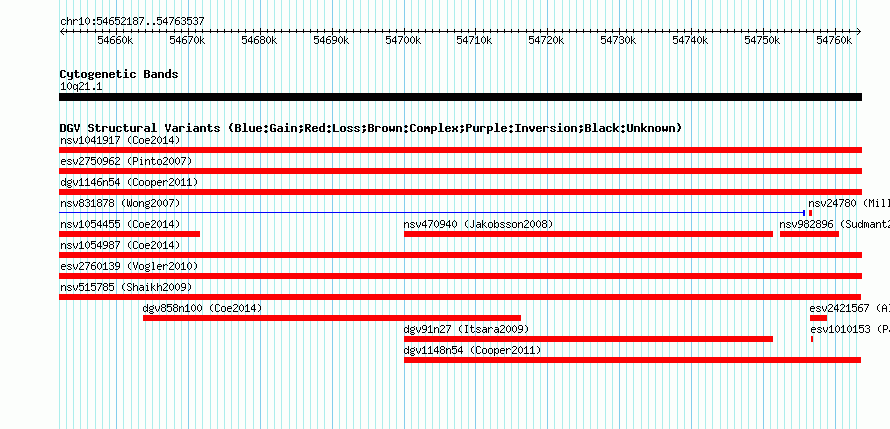Click the 10q21.1 band label

(x=81, y=87)
